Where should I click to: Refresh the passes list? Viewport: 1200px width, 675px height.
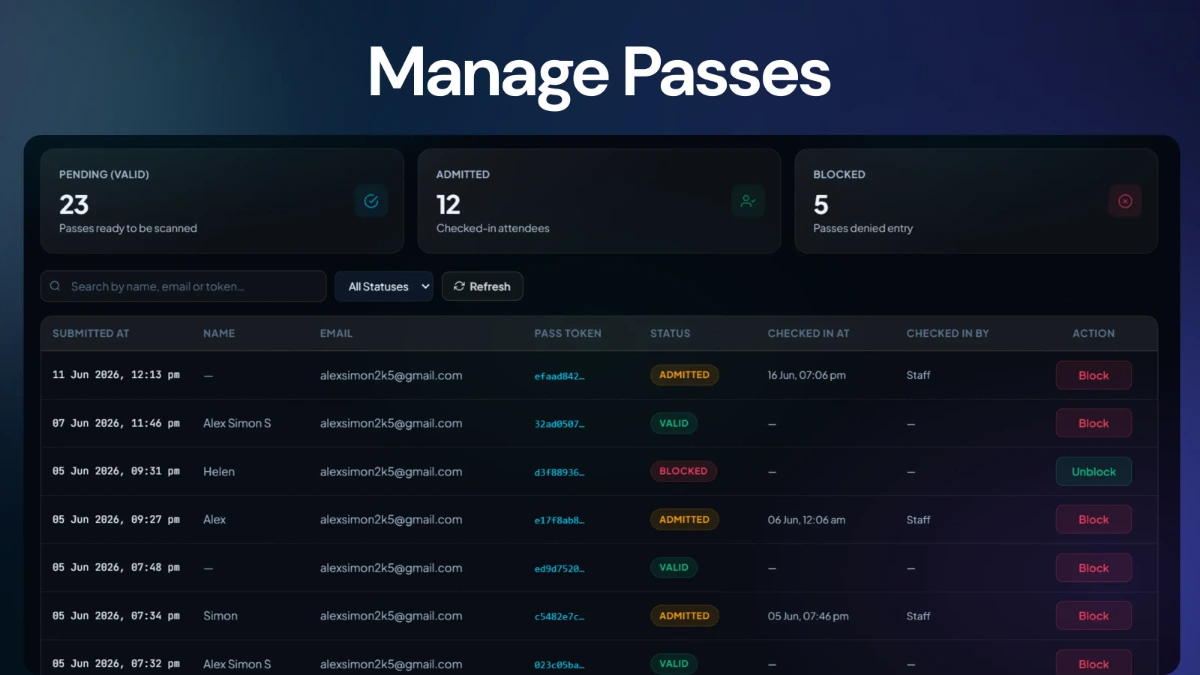[x=482, y=286]
